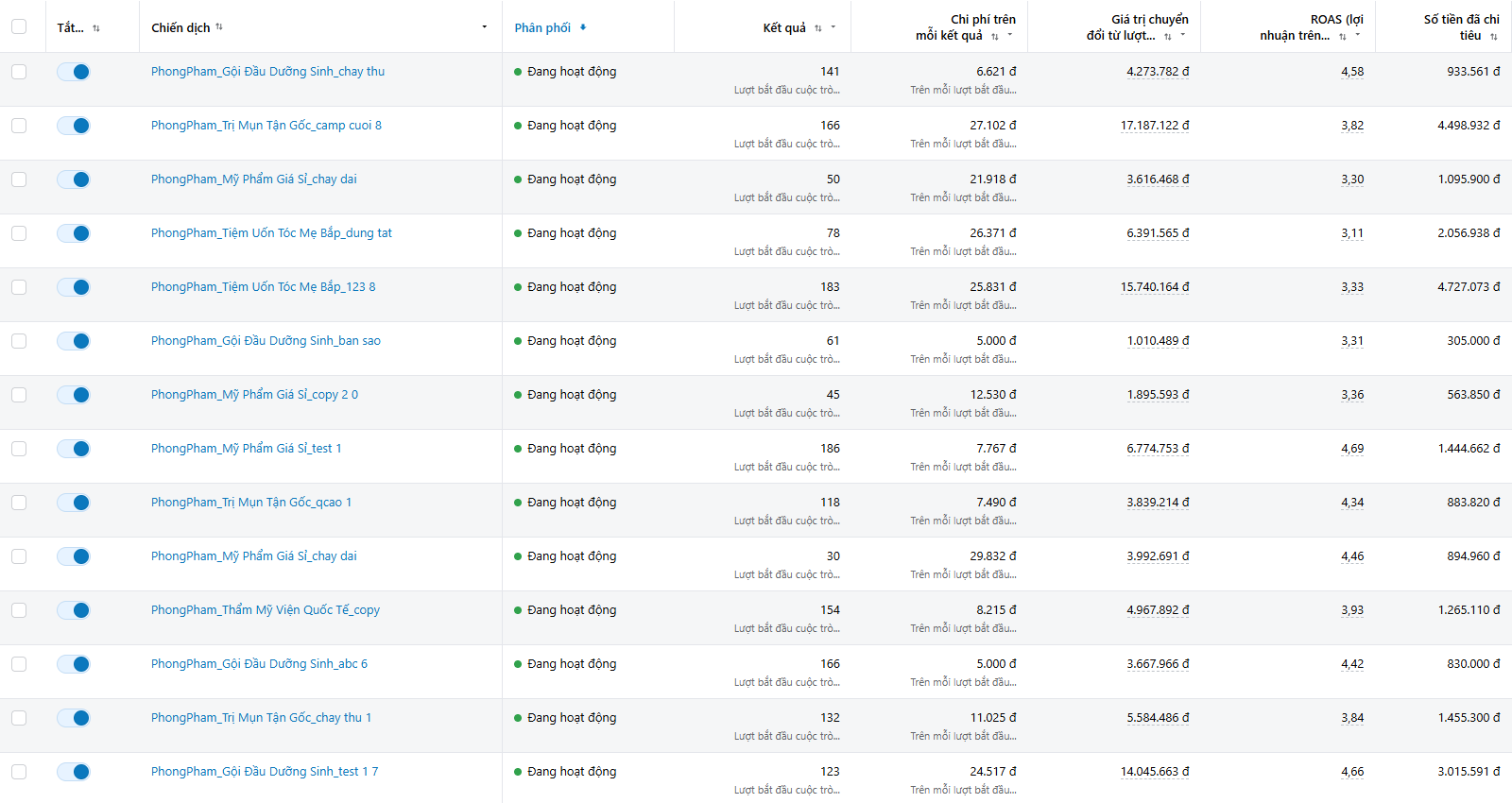This screenshot has height=803, width=1512.
Task: Click the ROAS value 4,69
Action: 1352,449
